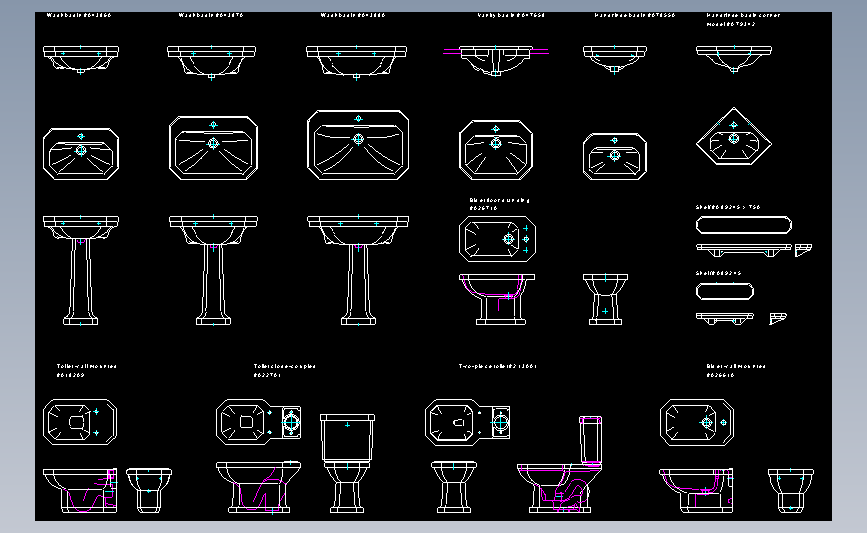Click the 'Handrinse basin corner' label text
Viewport: 867px width, 533px height.
[x=743, y=15]
